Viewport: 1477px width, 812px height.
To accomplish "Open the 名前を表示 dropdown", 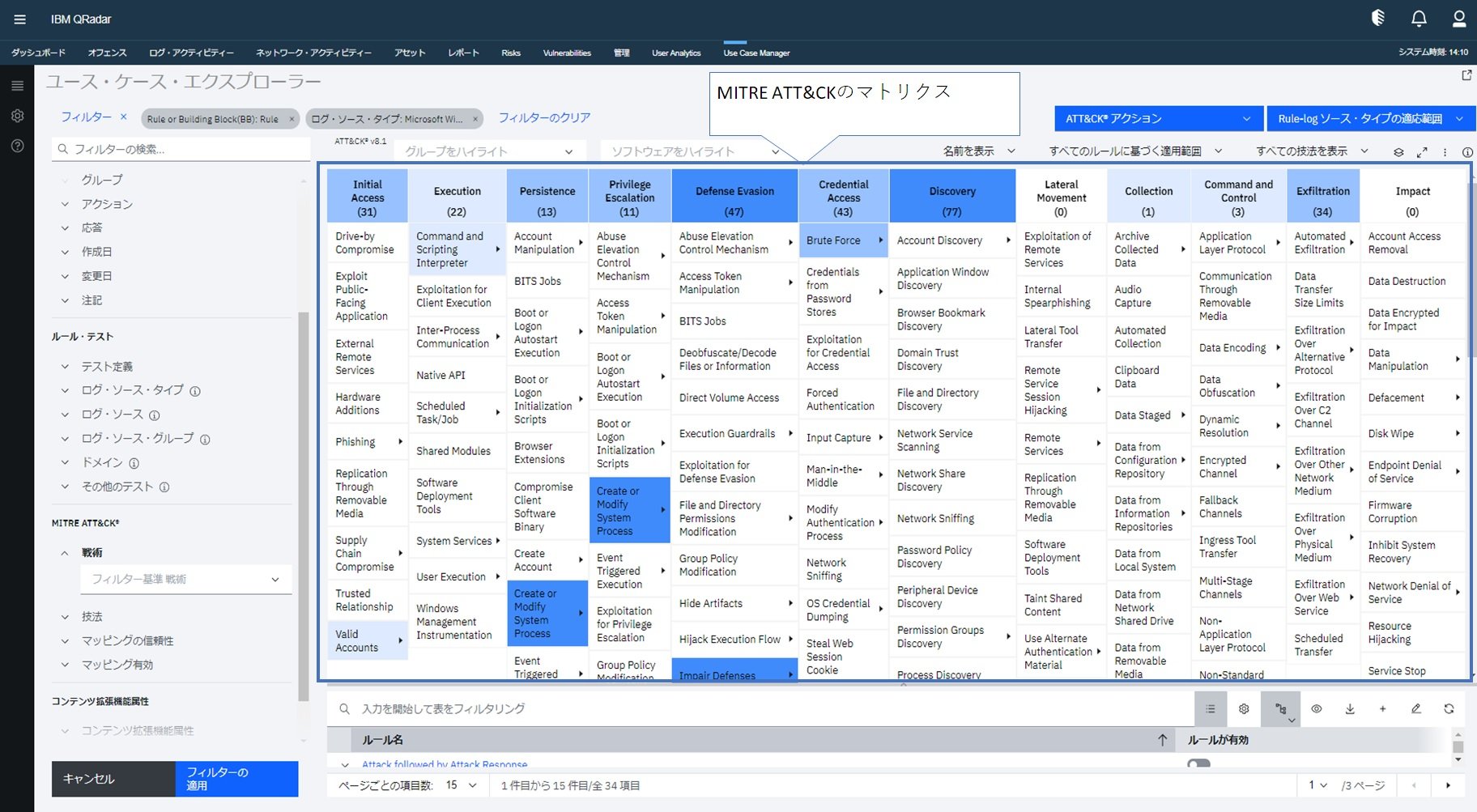I will [978, 151].
